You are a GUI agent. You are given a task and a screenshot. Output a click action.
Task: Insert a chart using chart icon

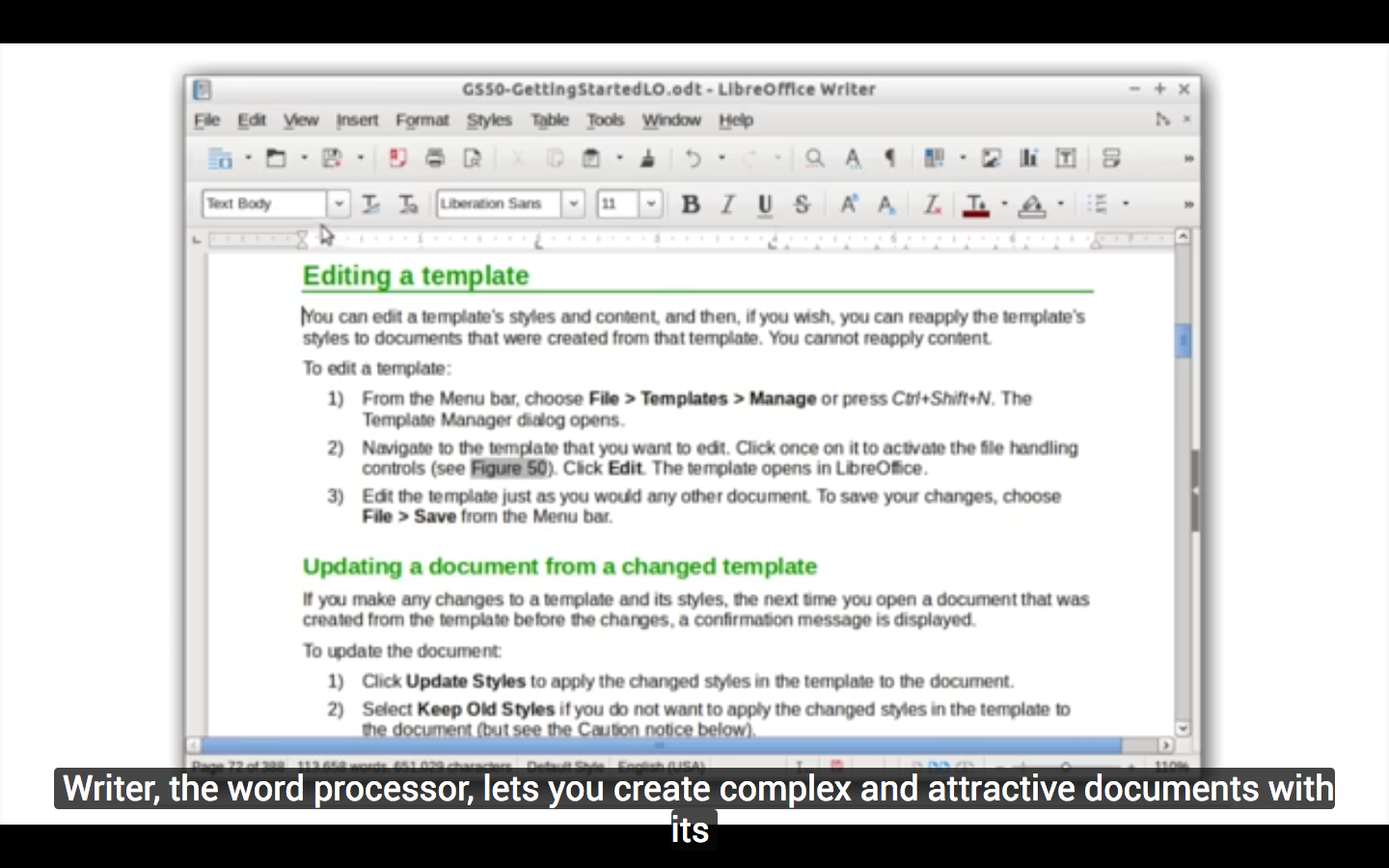point(1028,158)
